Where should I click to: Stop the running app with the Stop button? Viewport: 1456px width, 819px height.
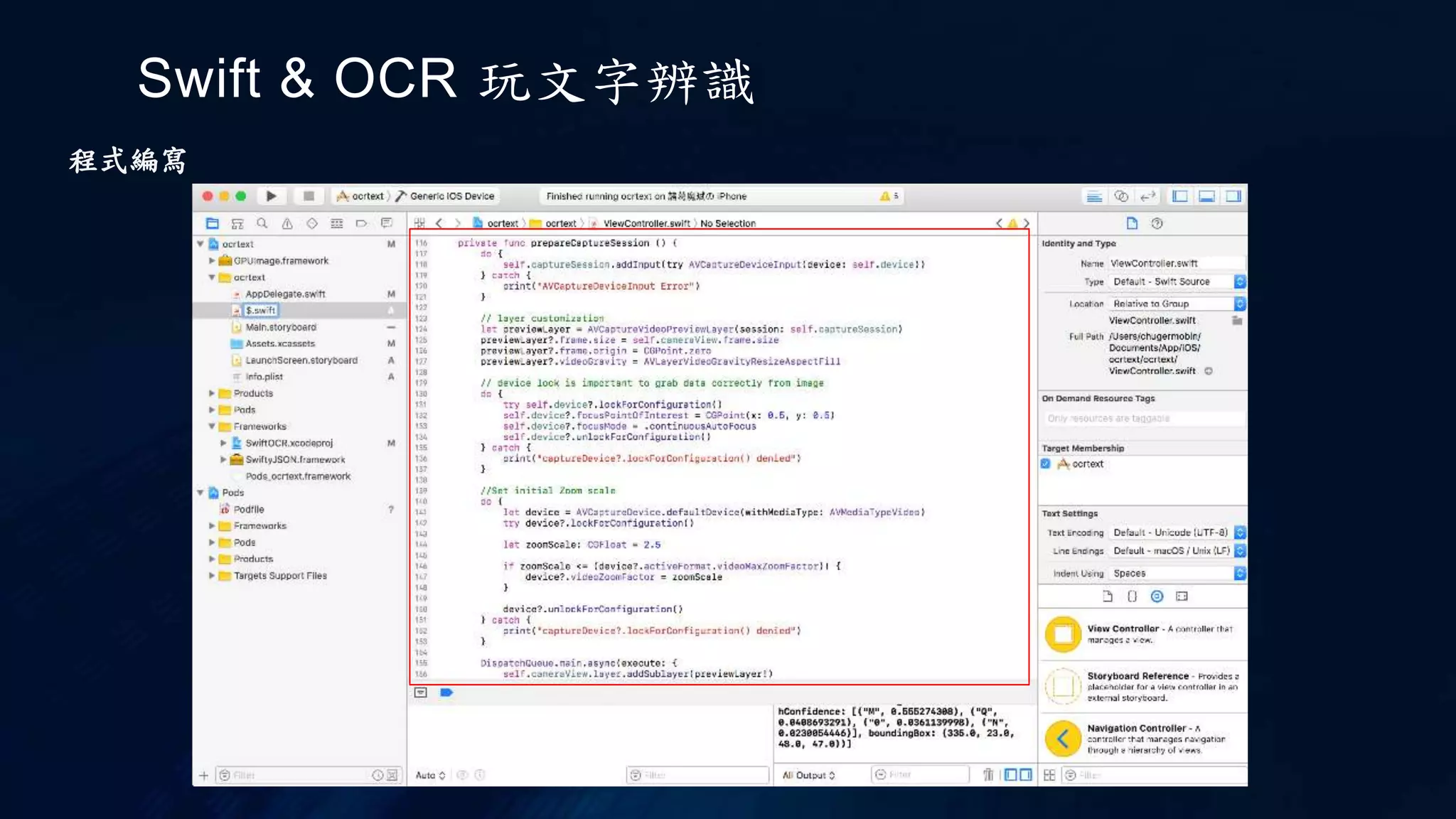[309, 196]
